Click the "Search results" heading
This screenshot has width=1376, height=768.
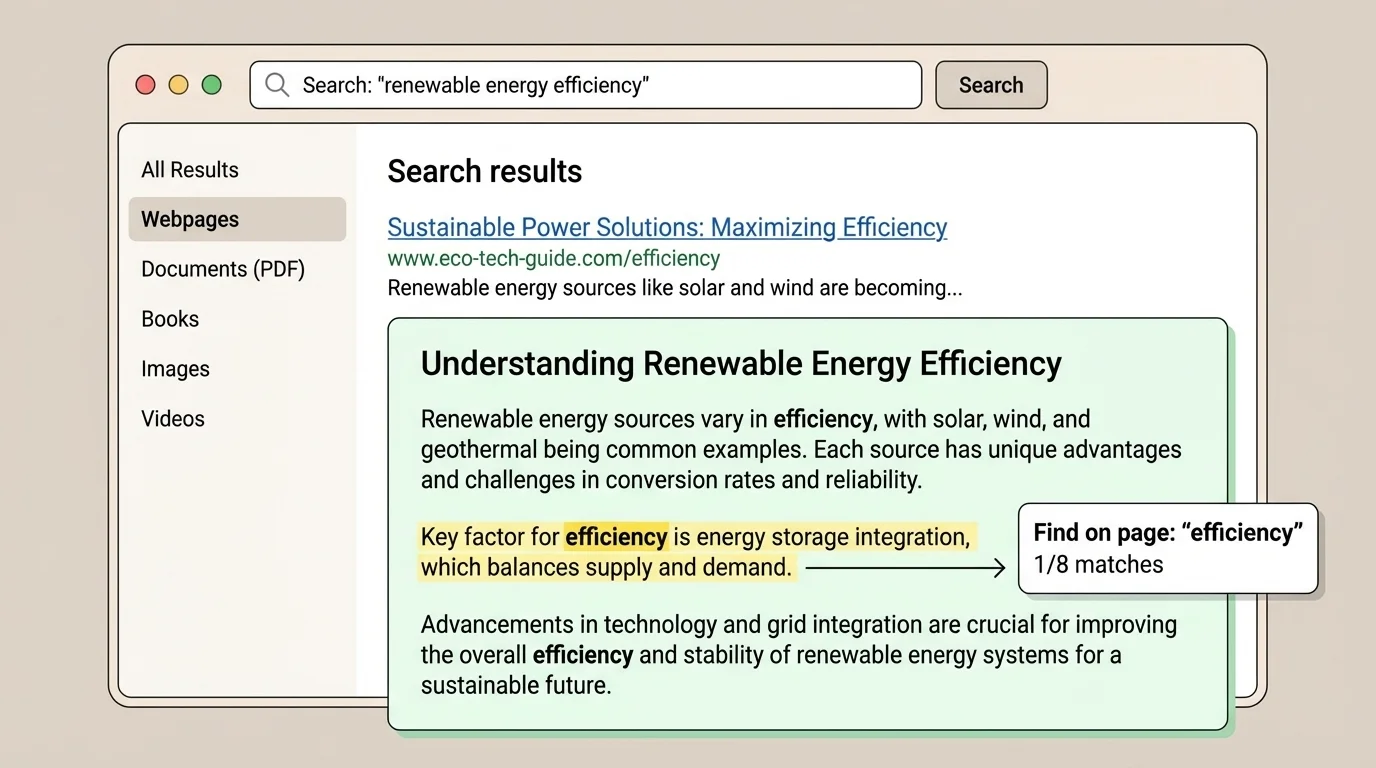coord(484,172)
